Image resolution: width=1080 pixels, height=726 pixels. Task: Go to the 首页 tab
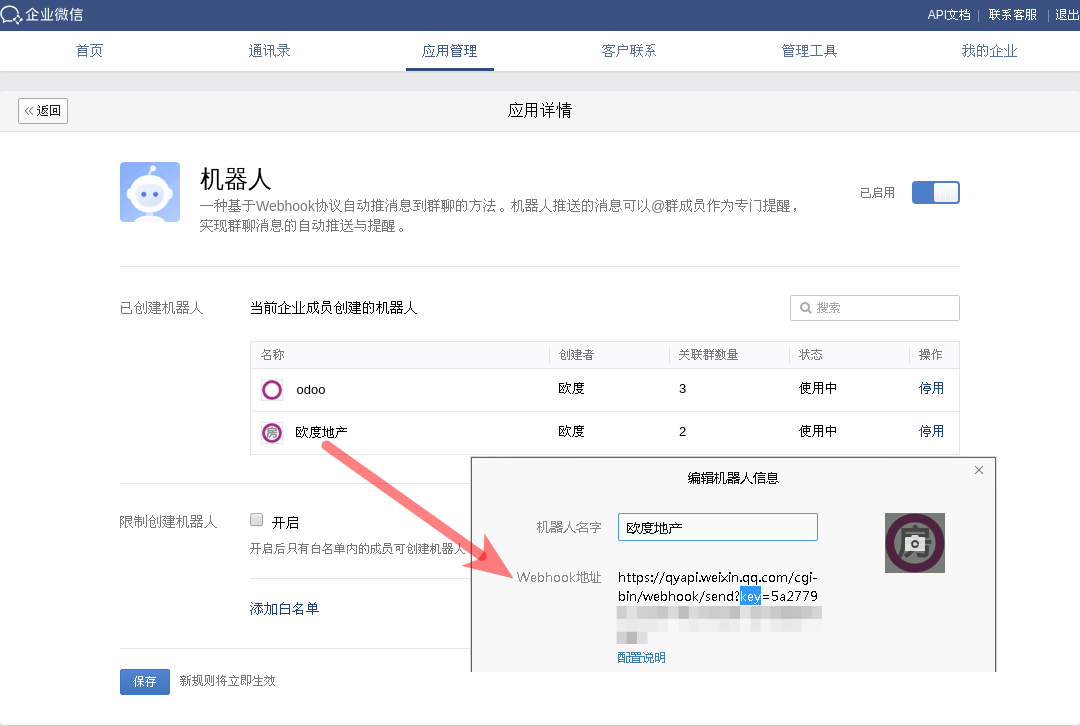pos(89,51)
